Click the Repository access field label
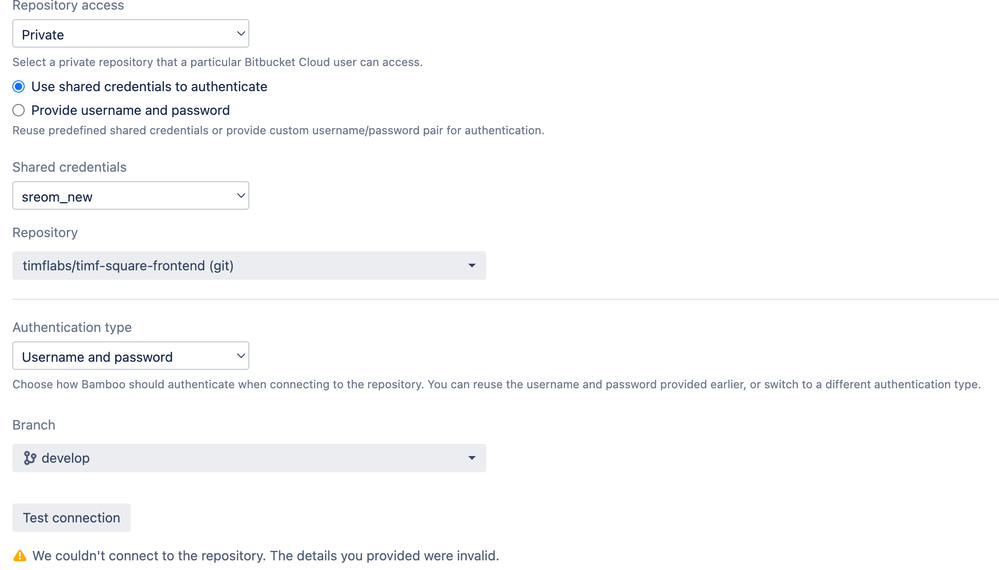Image resolution: width=999 pixels, height=570 pixels. [68, 6]
